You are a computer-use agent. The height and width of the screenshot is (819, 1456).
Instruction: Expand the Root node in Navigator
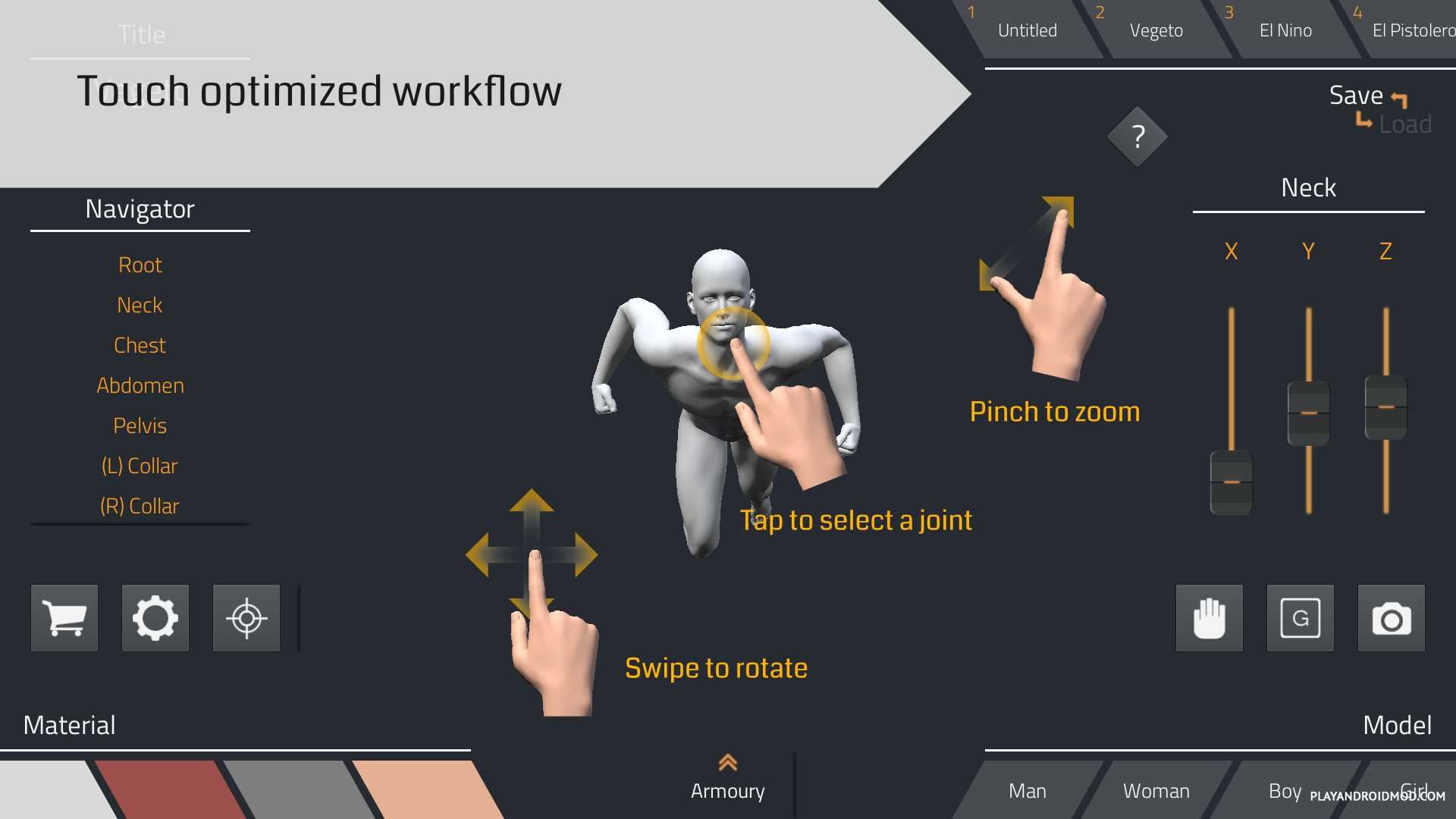coord(139,265)
